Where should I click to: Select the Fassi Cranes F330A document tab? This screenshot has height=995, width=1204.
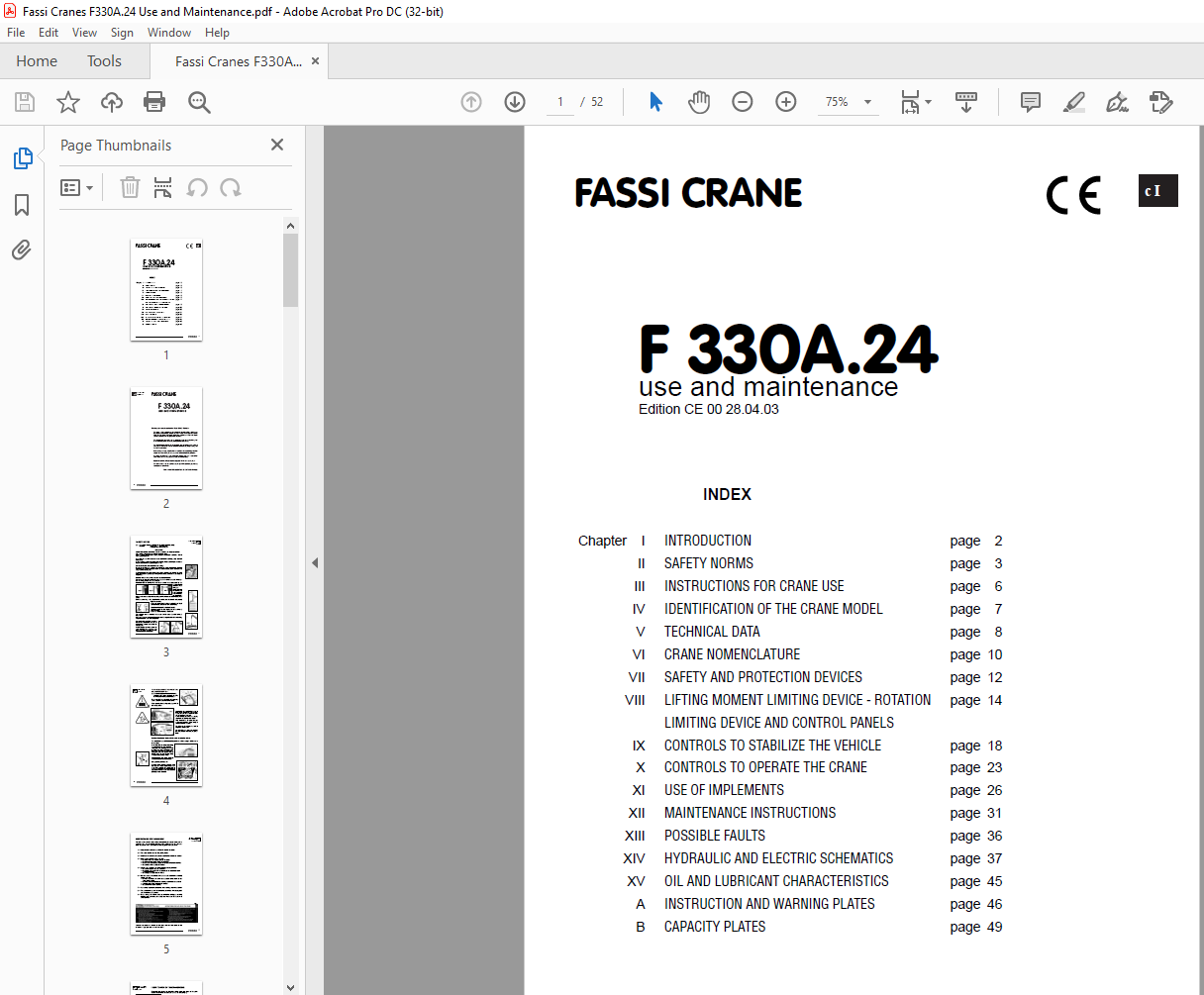click(x=238, y=61)
